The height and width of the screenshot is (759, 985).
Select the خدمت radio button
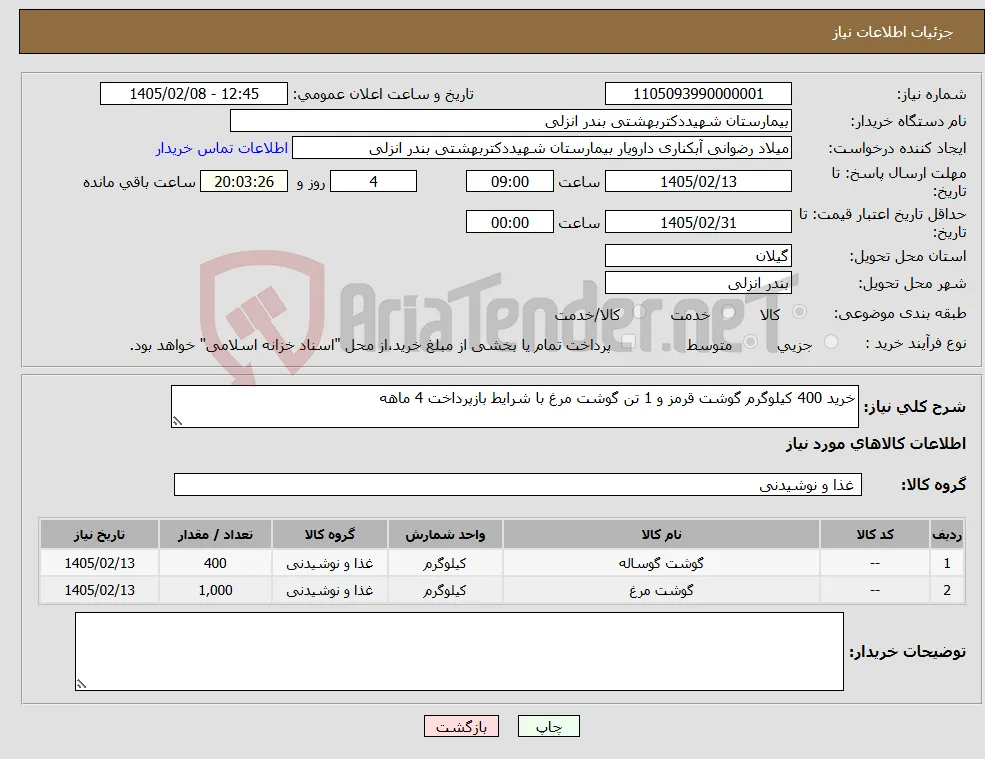point(729,312)
